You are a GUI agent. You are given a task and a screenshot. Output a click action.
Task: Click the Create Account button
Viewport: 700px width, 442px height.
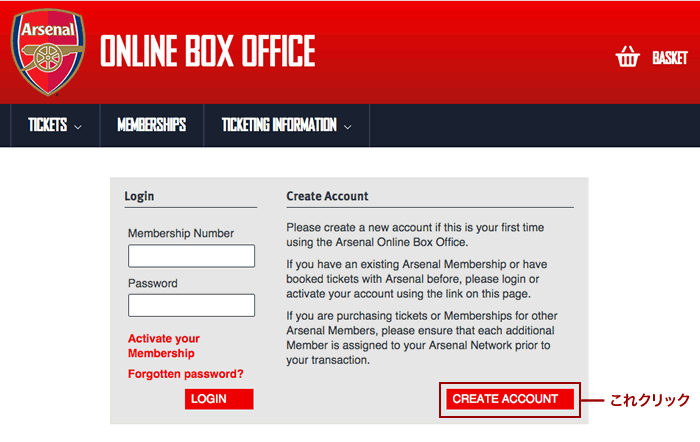tap(510, 399)
